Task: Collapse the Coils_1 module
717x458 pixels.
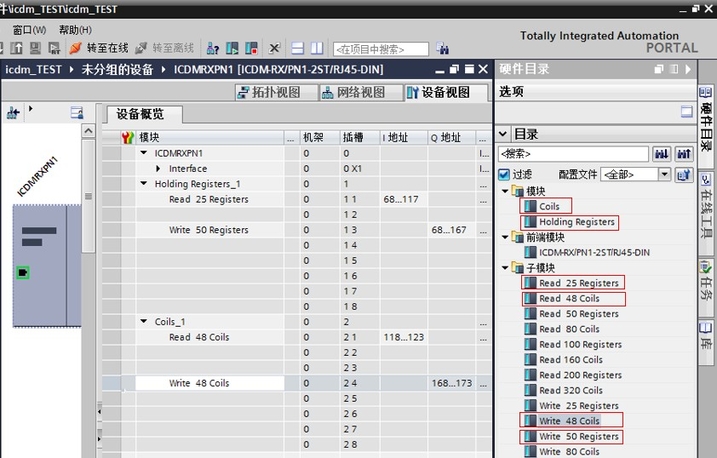Action: 144,321
